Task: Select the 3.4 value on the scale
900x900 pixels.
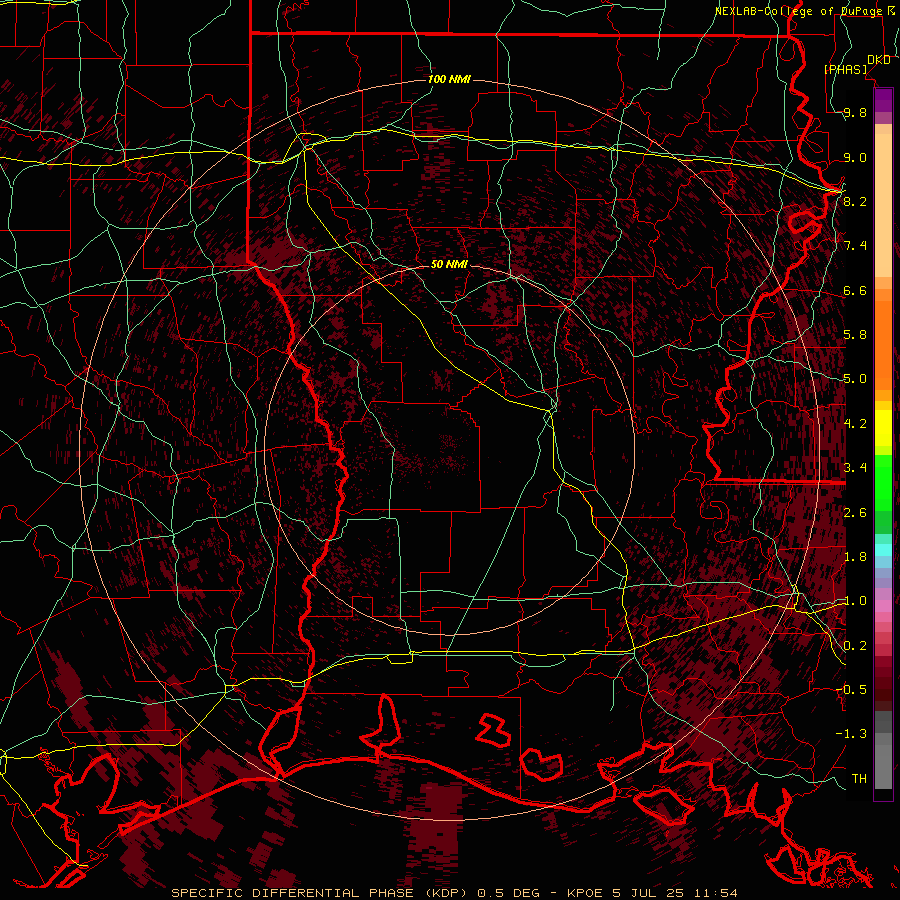Action: pyautogui.click(x=855, y=468)
